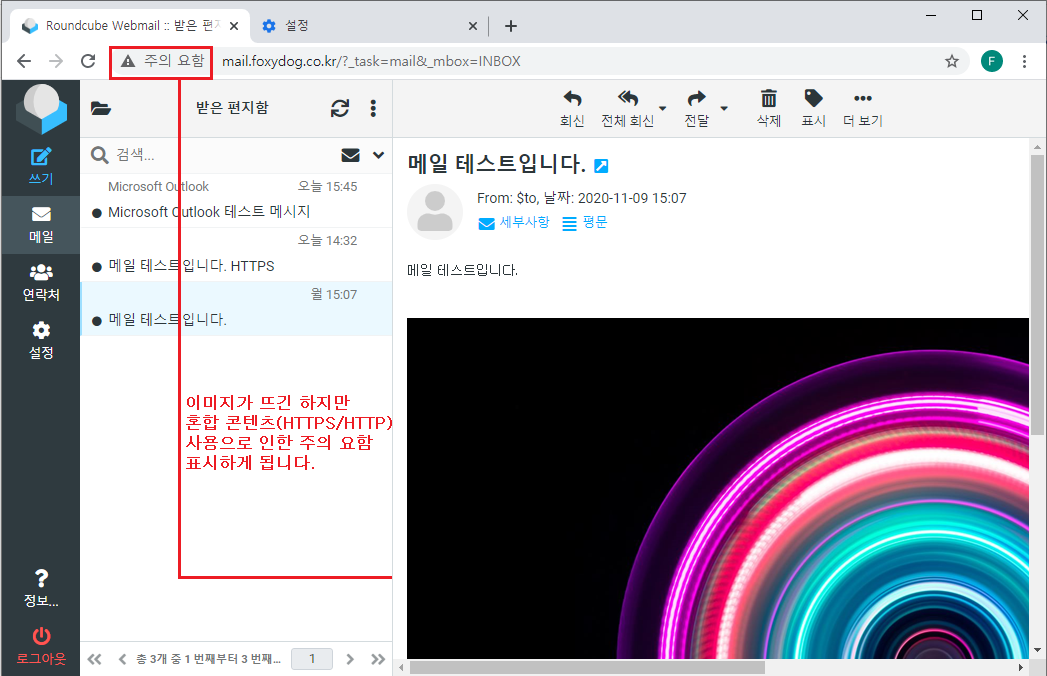Click in the 검색 search field
Viewport: 1047px width, 676px height.
coord(224,155)
